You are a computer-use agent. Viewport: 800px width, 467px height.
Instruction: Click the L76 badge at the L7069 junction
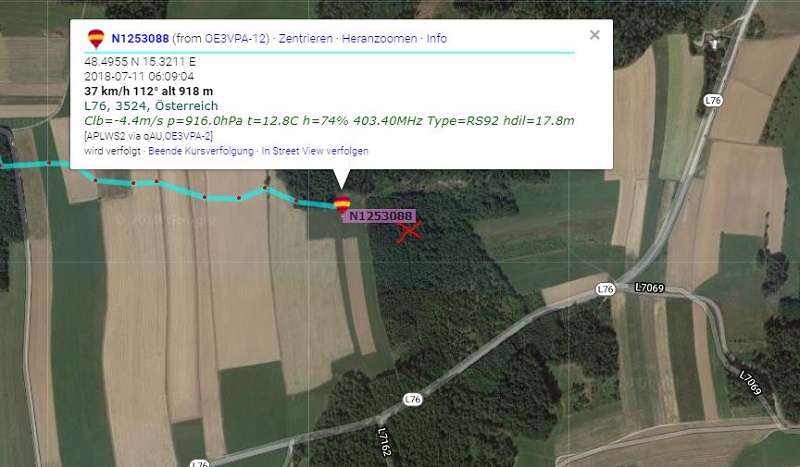(x=605, y=289)
